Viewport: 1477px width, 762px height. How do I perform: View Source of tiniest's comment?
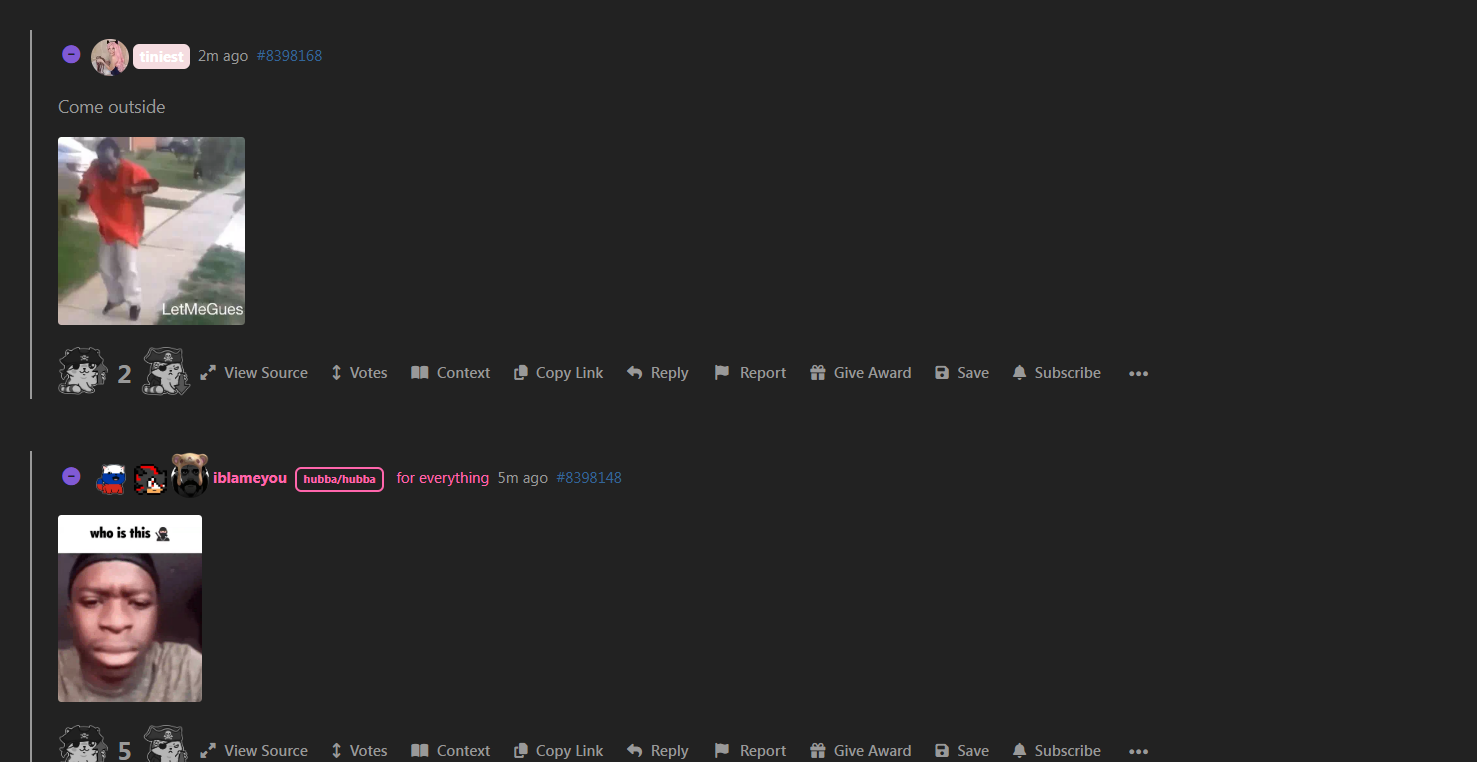tap(254, 373)
